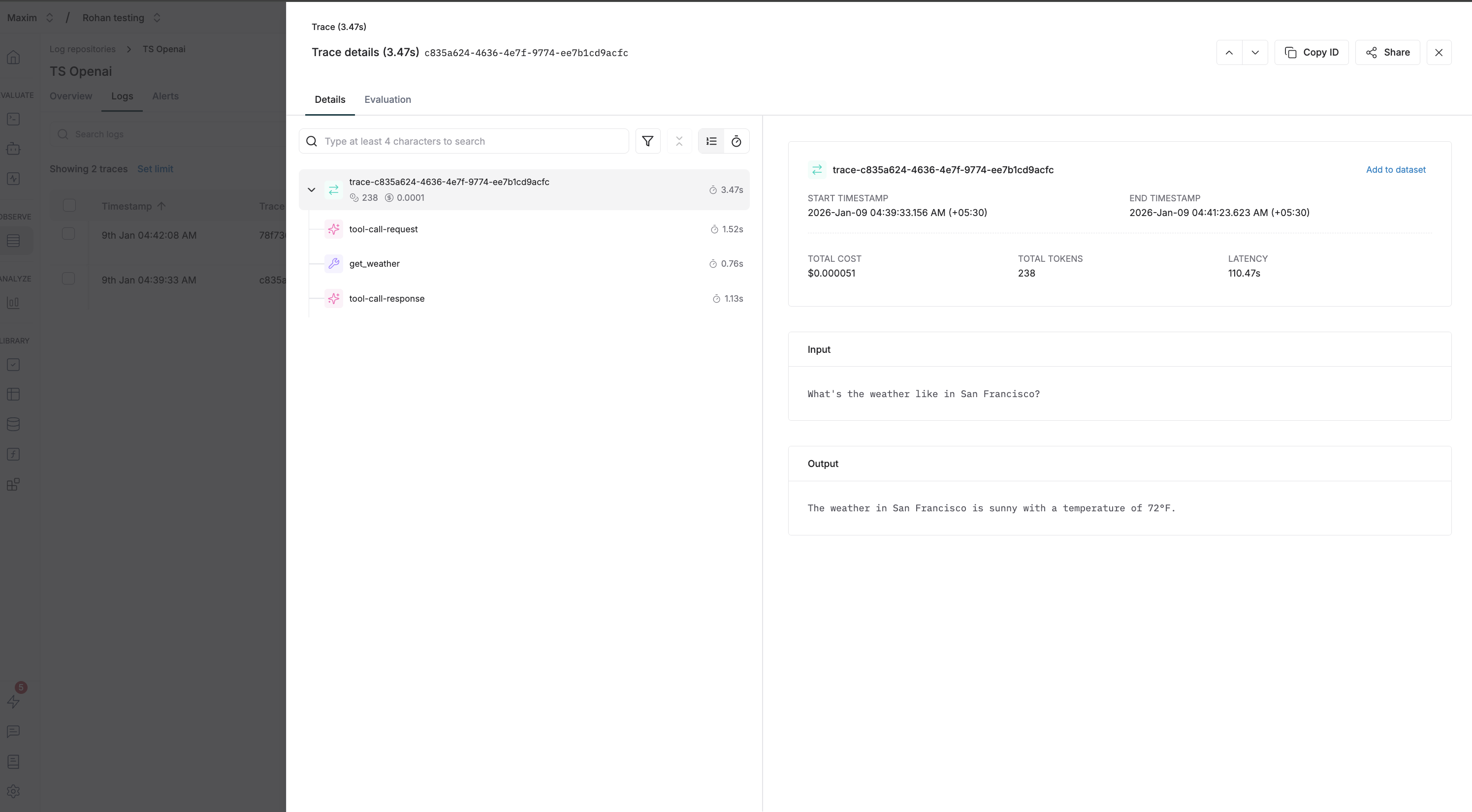Click the Add to dataset link
The image size is (1472, 812).
1395,170
